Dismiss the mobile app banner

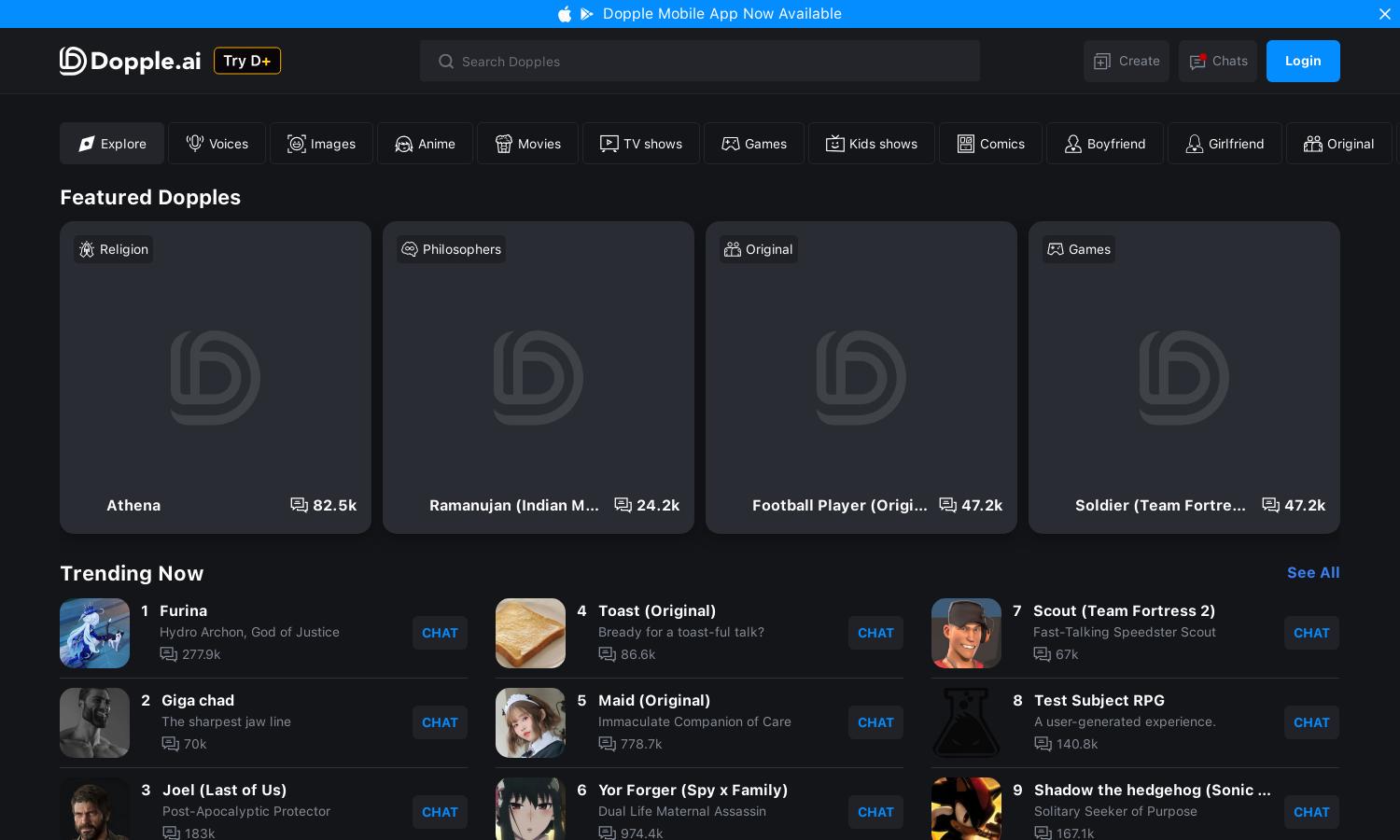[1385, 14]
